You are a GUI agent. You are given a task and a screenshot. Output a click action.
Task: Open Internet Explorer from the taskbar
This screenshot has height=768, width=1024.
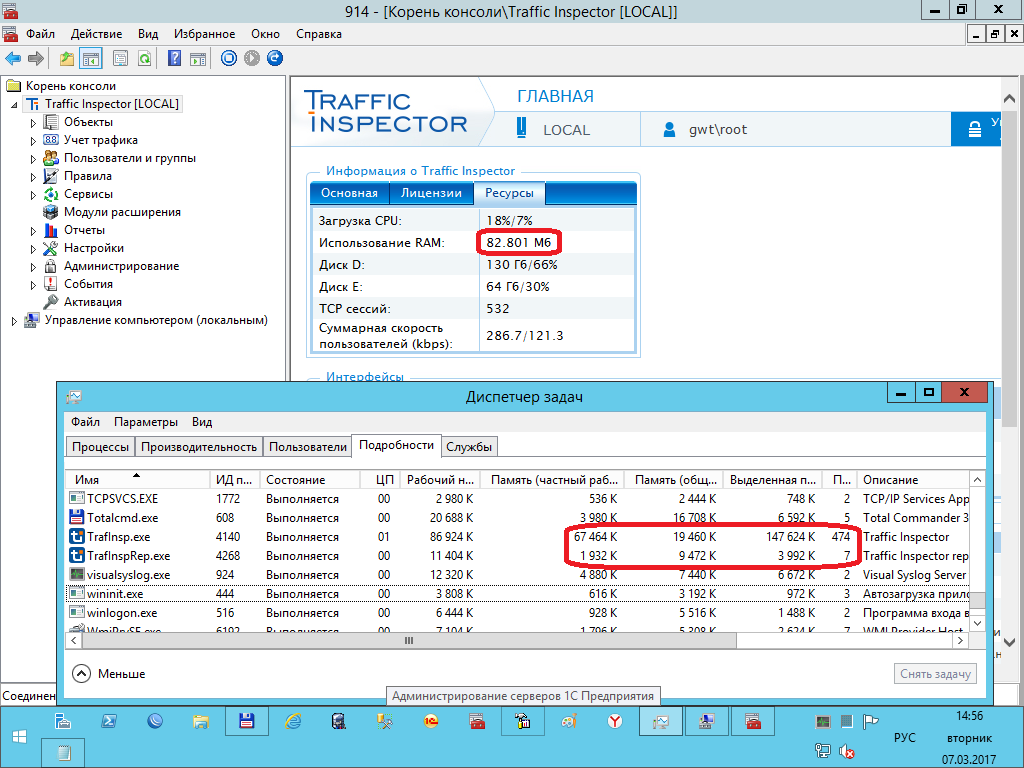pyautogui.click(x=293, y=722)
